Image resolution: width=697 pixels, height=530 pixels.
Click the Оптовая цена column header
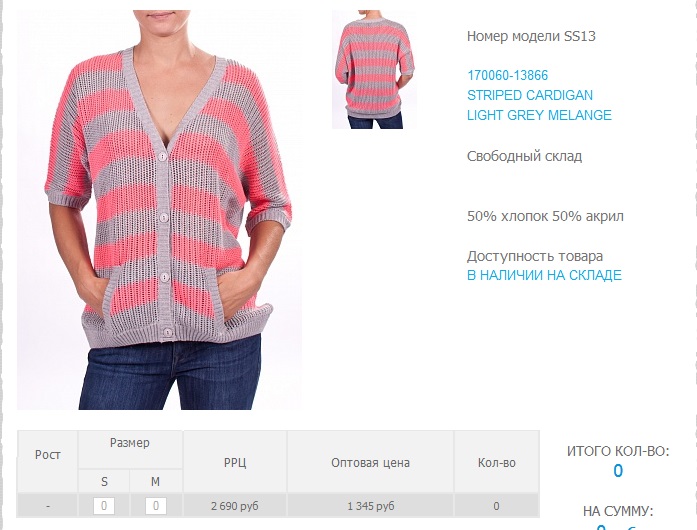coord(370,462)
